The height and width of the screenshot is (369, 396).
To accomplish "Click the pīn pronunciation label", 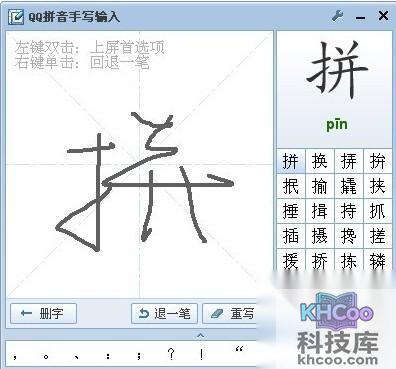I will [x=337, y=124].
